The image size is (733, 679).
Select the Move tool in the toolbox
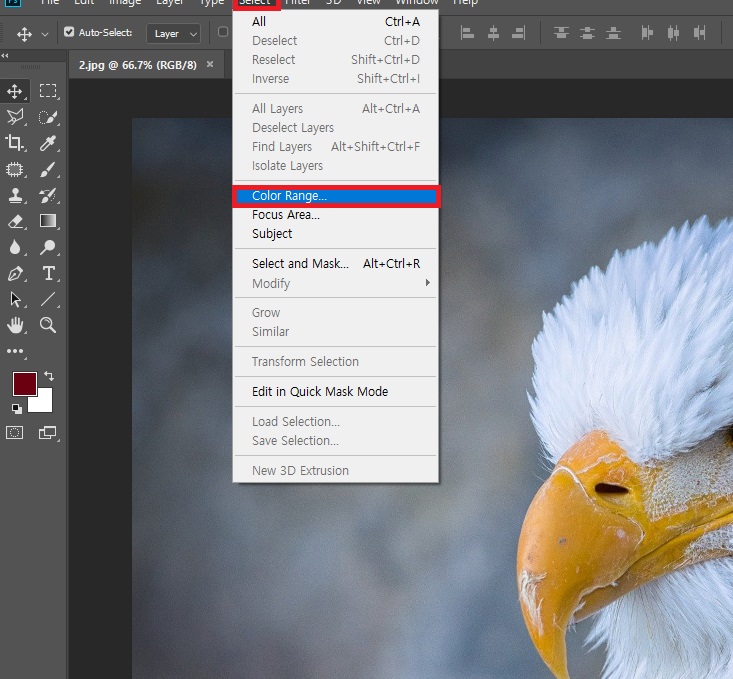pos(15,91)
